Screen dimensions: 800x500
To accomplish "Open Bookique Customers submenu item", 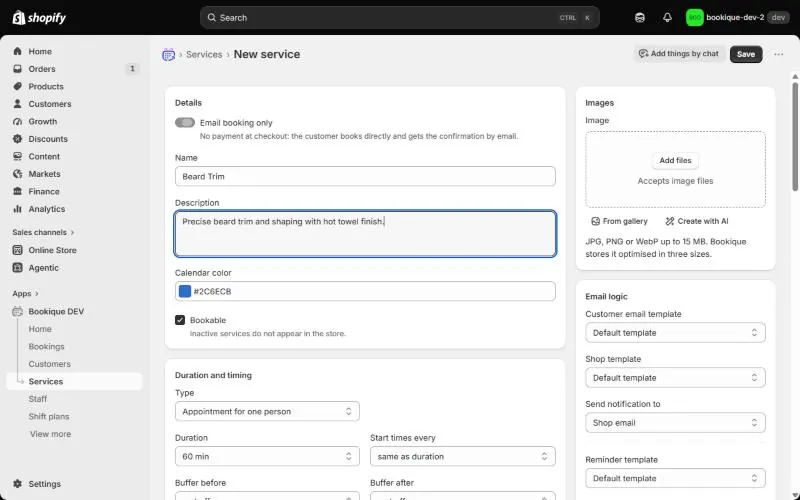I will pos(49,364).
